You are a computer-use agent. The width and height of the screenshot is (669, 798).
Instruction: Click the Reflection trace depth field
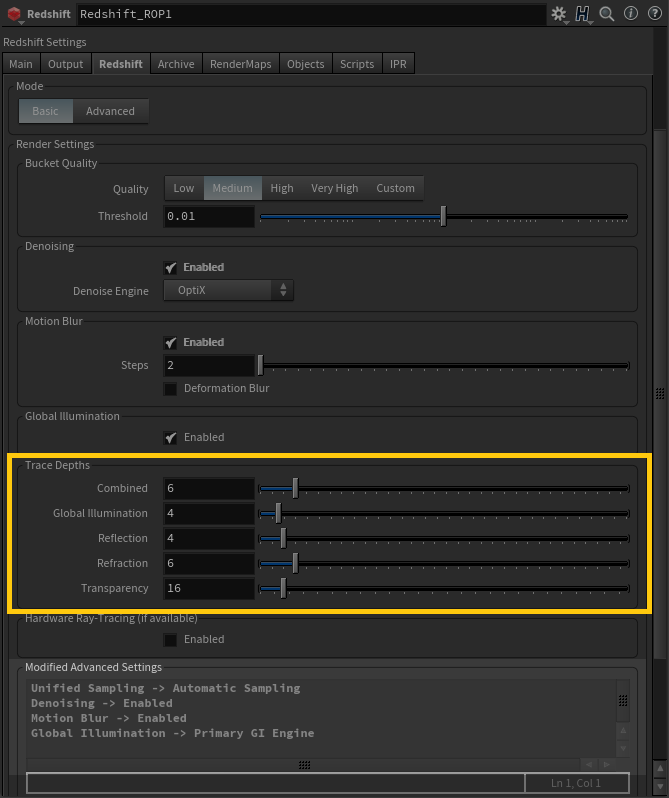click(x=209, y=539)
